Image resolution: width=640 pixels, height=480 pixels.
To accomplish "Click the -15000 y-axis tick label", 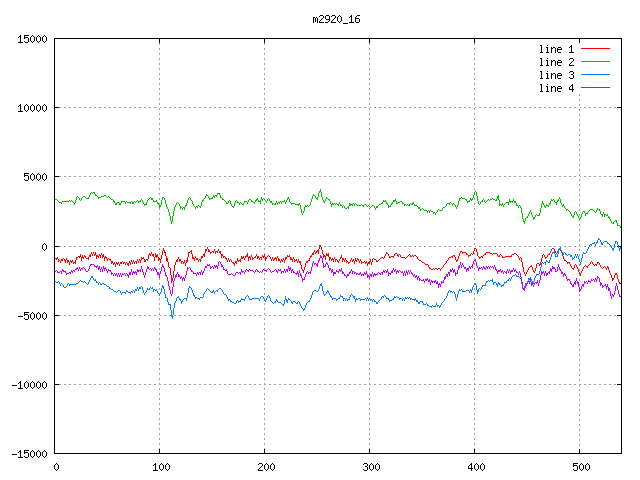I will 29,453.
